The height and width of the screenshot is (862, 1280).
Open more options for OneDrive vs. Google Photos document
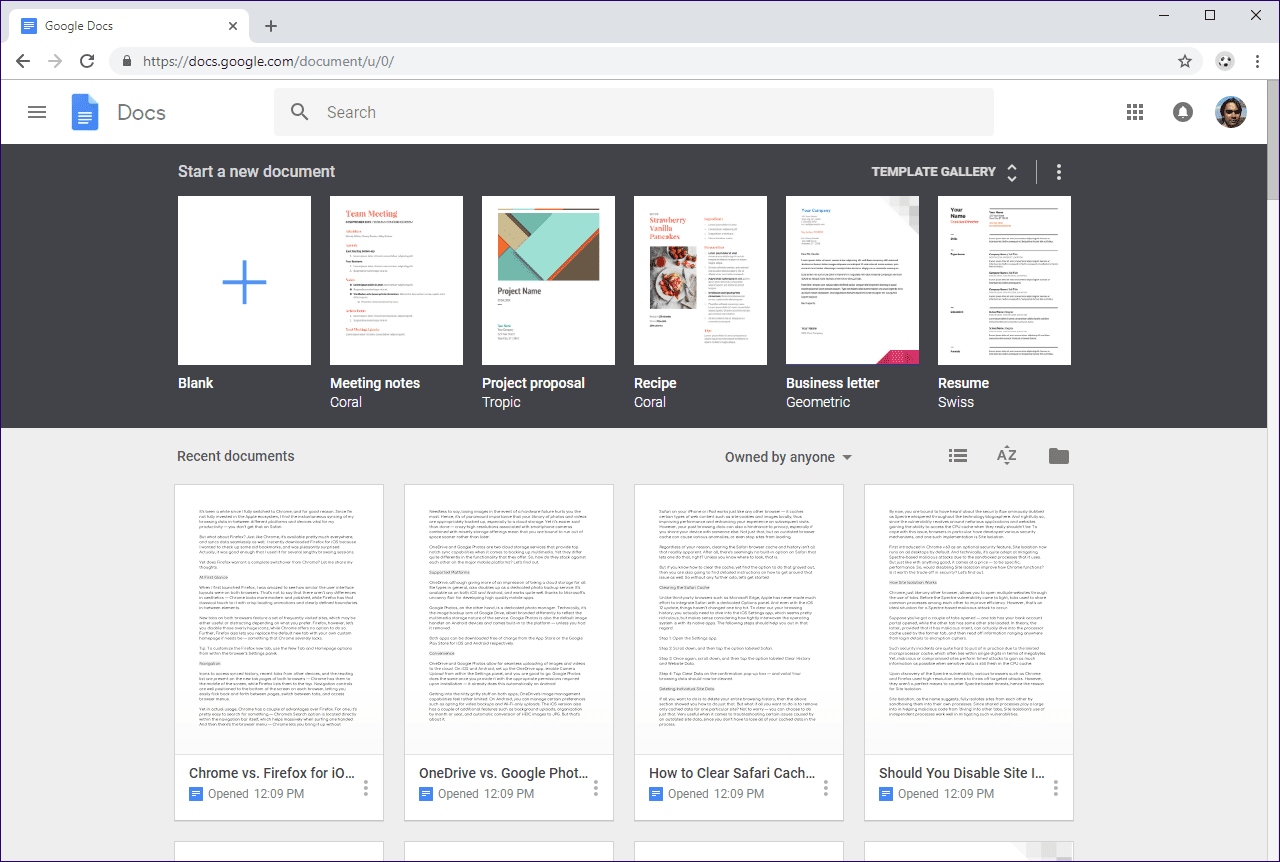pyautogui.click(x=596, y=787)
